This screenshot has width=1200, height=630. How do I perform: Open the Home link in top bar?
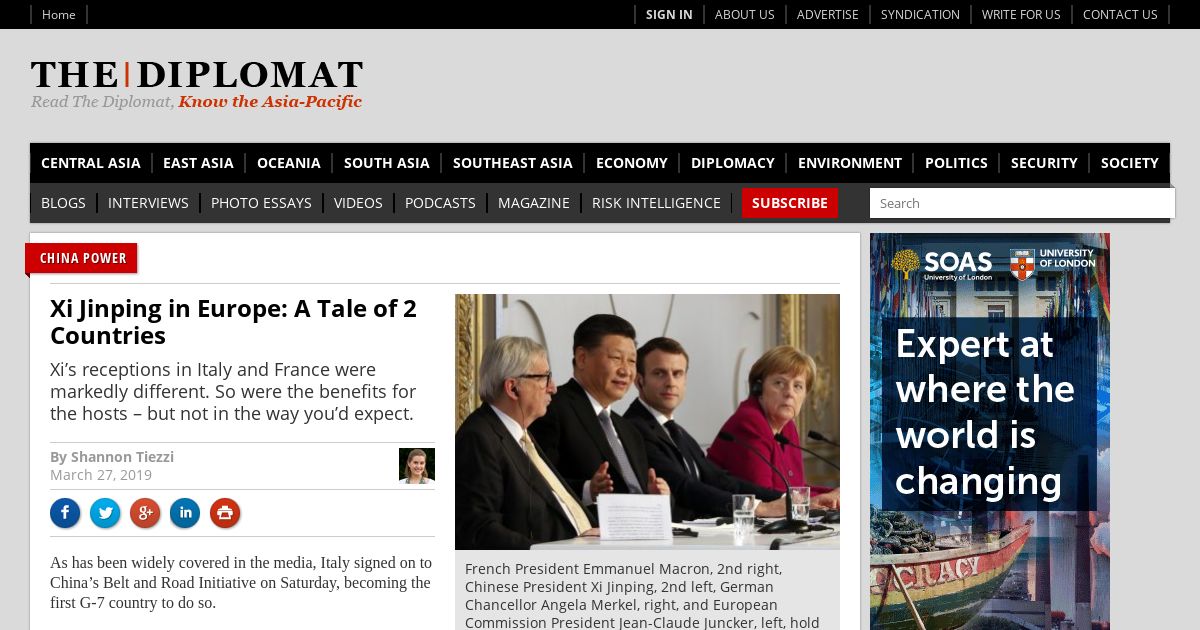pos(59,14)
